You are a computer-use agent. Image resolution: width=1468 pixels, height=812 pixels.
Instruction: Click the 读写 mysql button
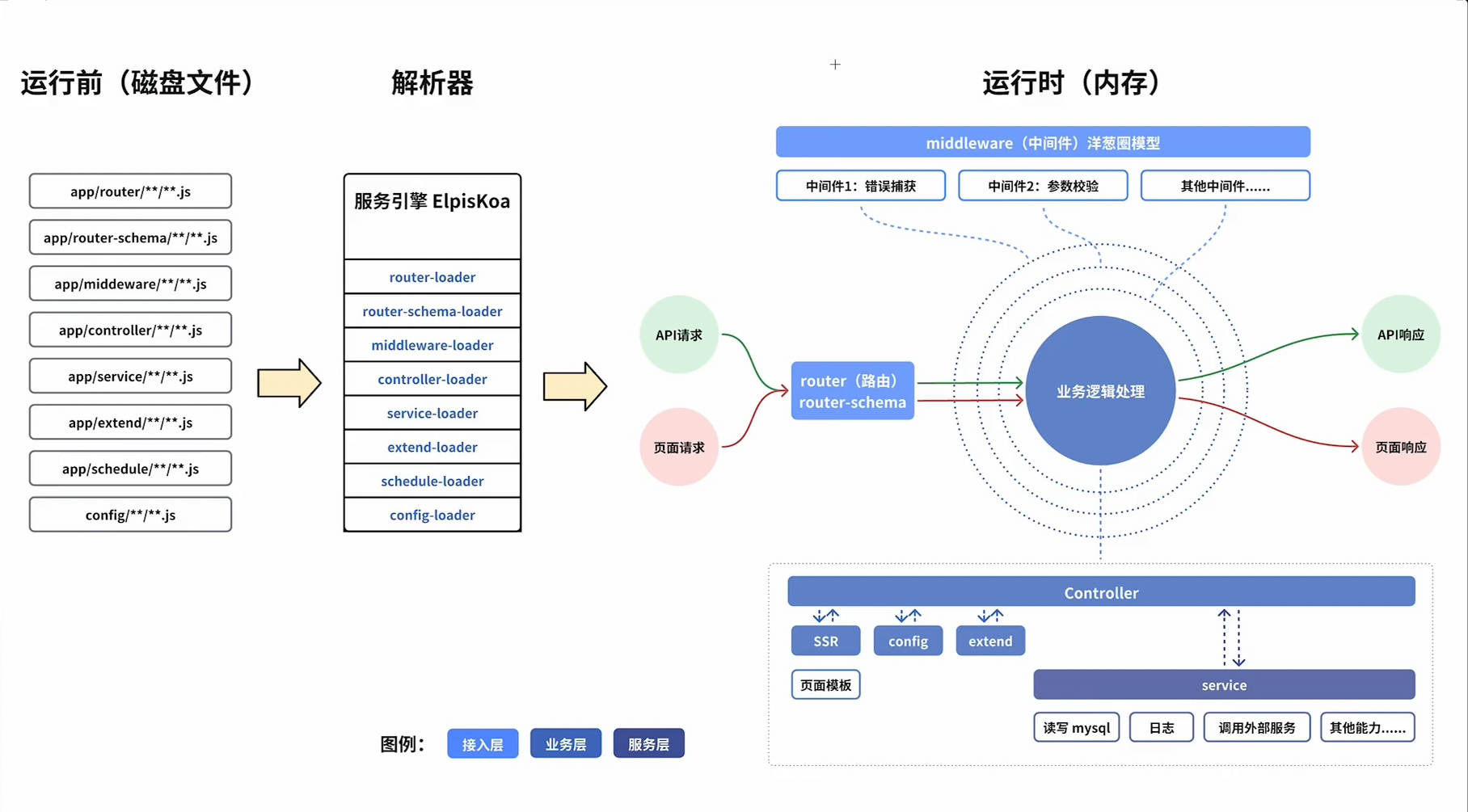(x=1075, y=726)
